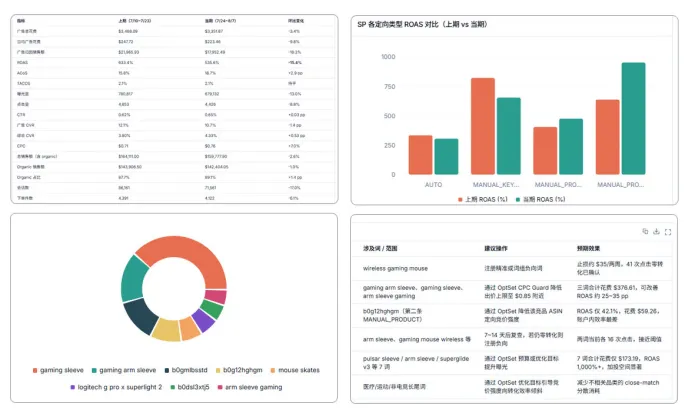The height and width of the screenshot is (415, 693).
Task: Click the CPC row label in metrics table
Action: click(21, 146)
